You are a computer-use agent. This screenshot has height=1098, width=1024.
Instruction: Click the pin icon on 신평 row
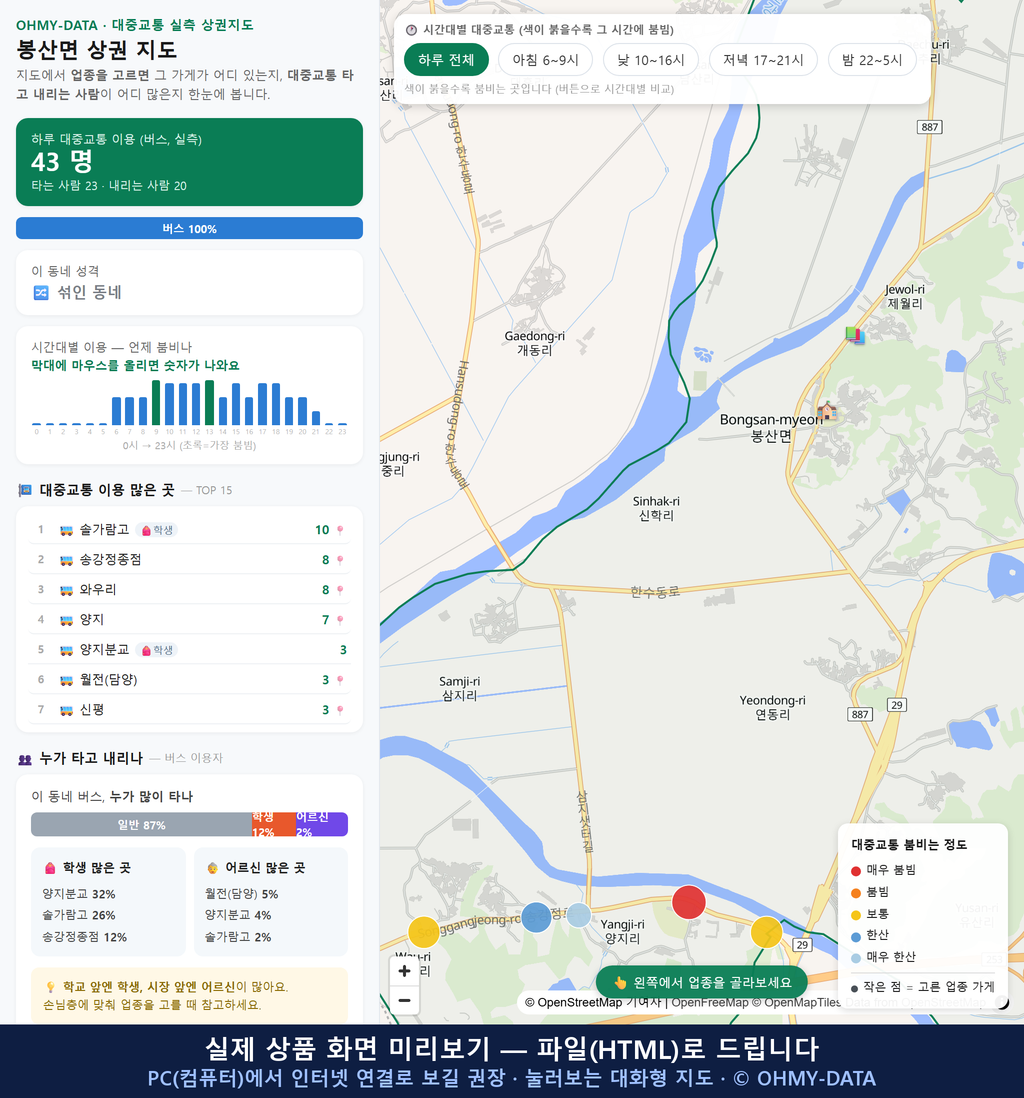click(x=340, y=710)
